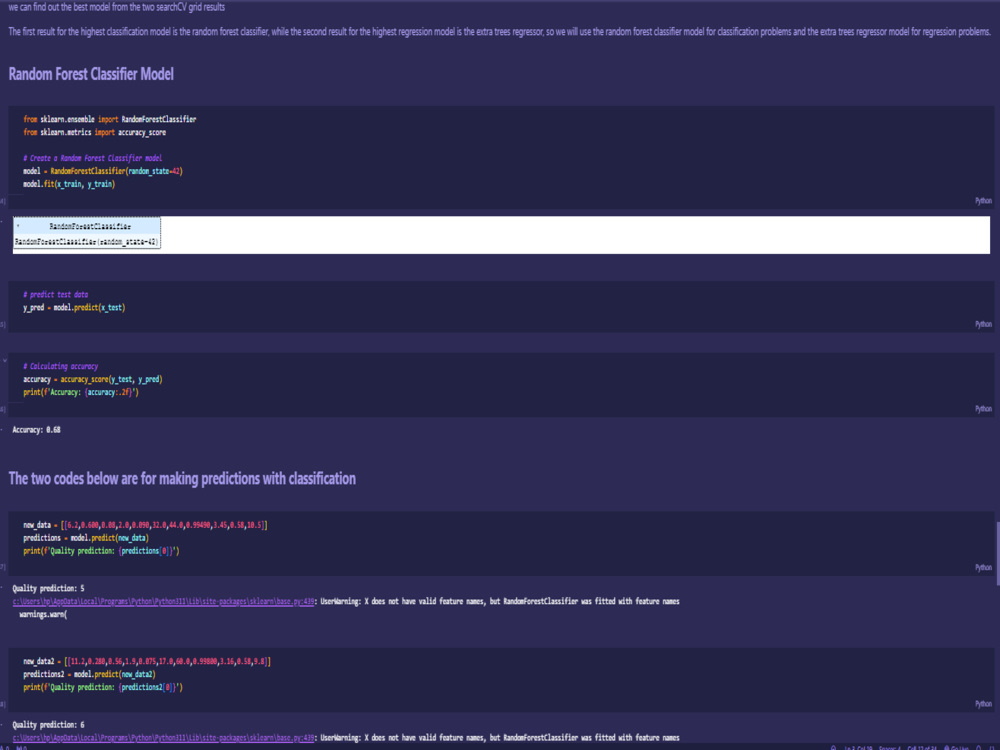This screenshot has width=1000, height=750.
Task: Click the 'Ln, Col' cursor position status item
Action: (x=858, y=747)
